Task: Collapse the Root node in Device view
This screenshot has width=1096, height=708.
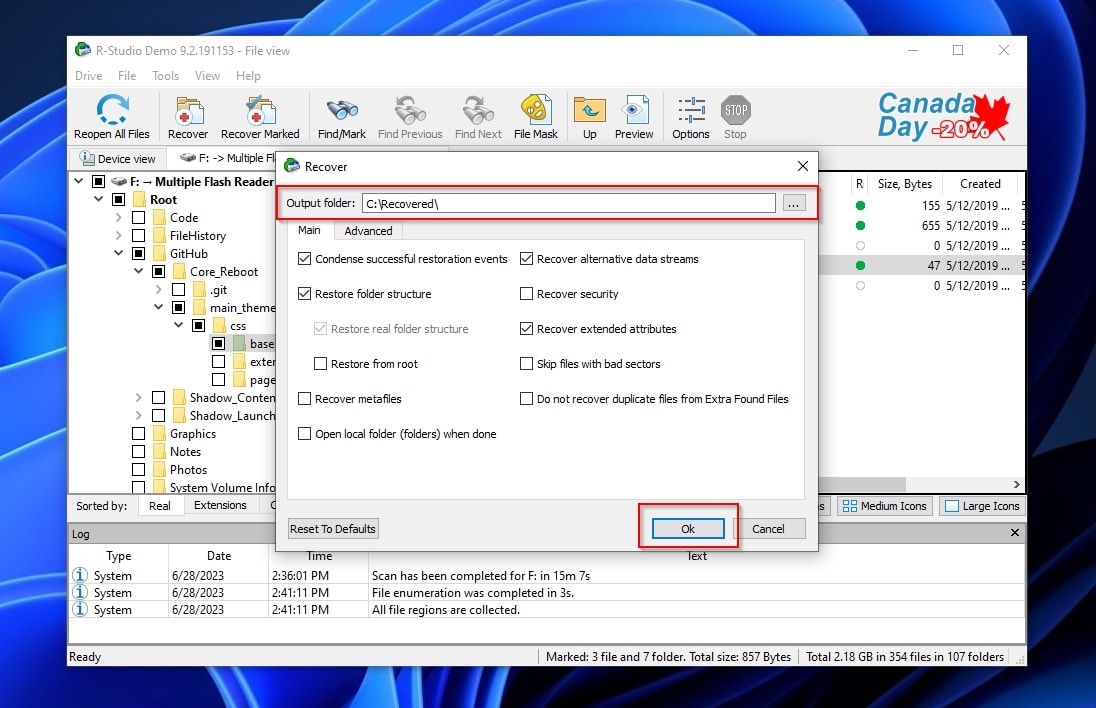Action: pos(97,199)
